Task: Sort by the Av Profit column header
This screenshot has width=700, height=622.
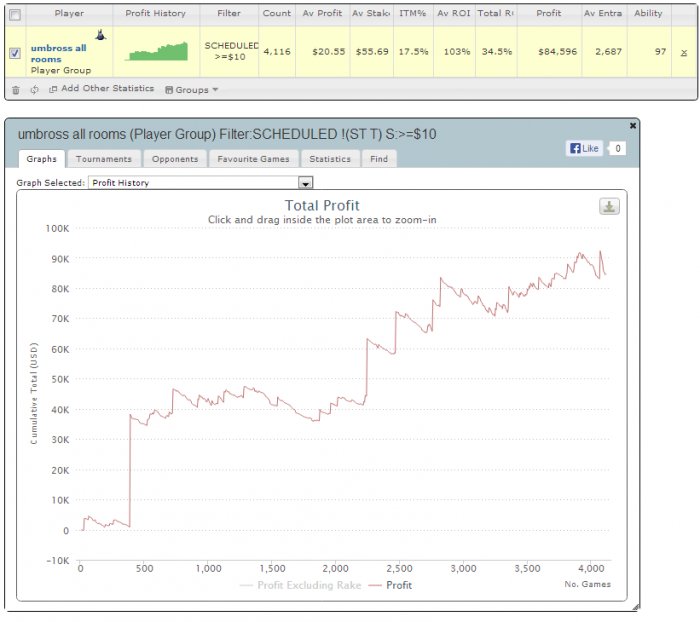Action: coord(322,13)
